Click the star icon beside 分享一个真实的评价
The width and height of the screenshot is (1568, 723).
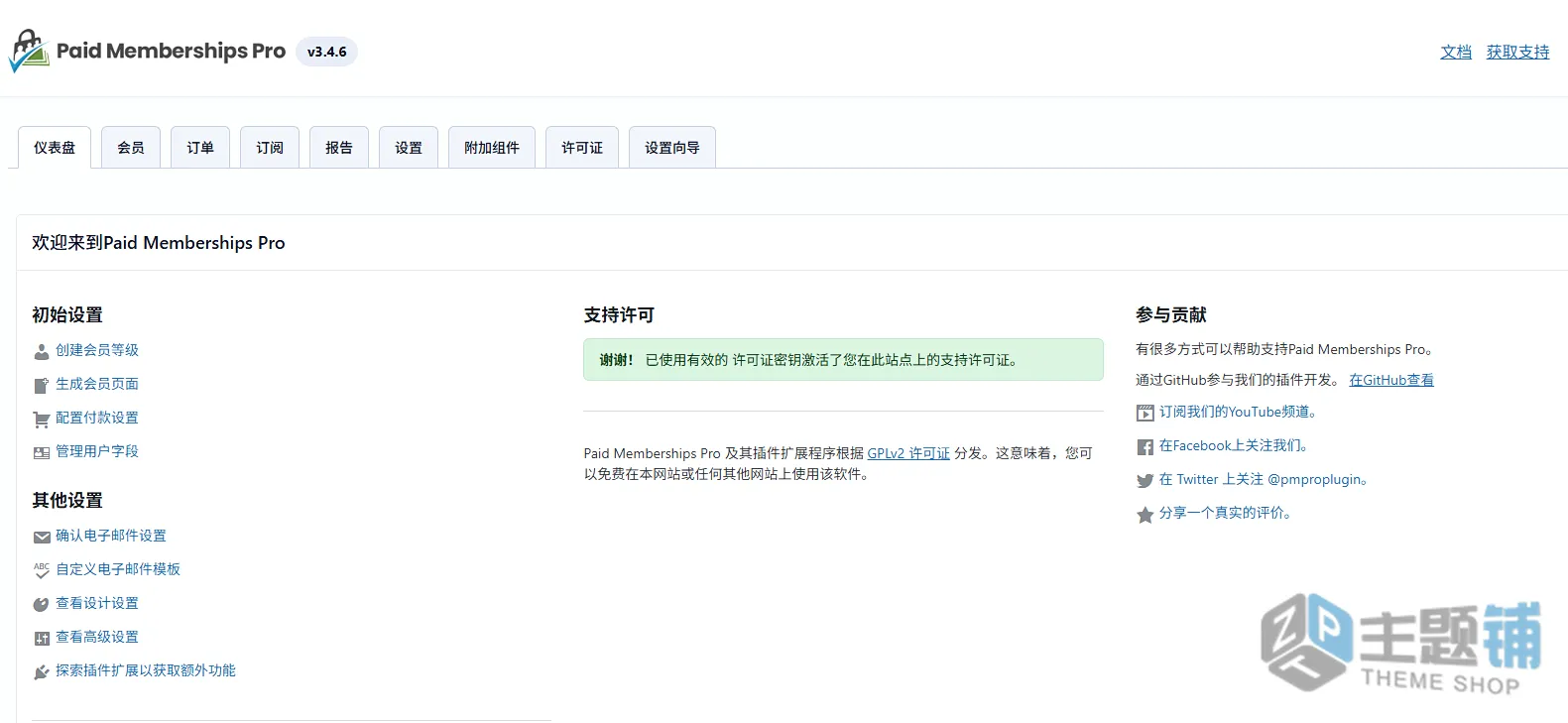click(1146, 514)
